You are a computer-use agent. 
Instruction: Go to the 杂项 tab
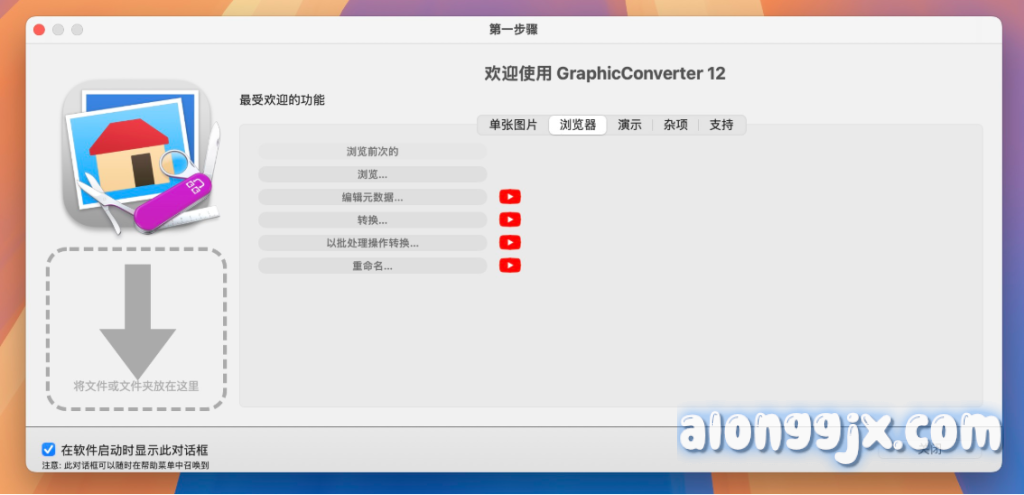click(676, 125)
